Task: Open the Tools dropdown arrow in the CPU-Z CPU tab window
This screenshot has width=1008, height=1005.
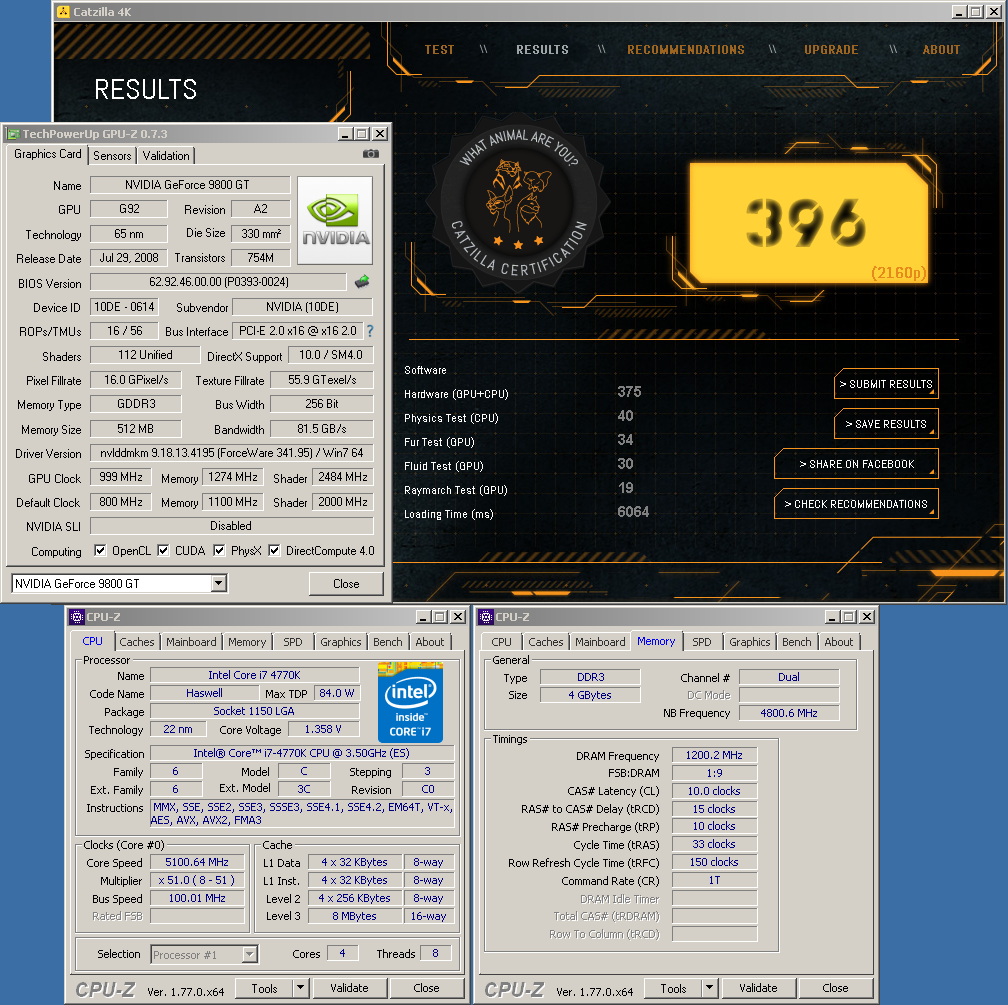Action: point(301,988)
